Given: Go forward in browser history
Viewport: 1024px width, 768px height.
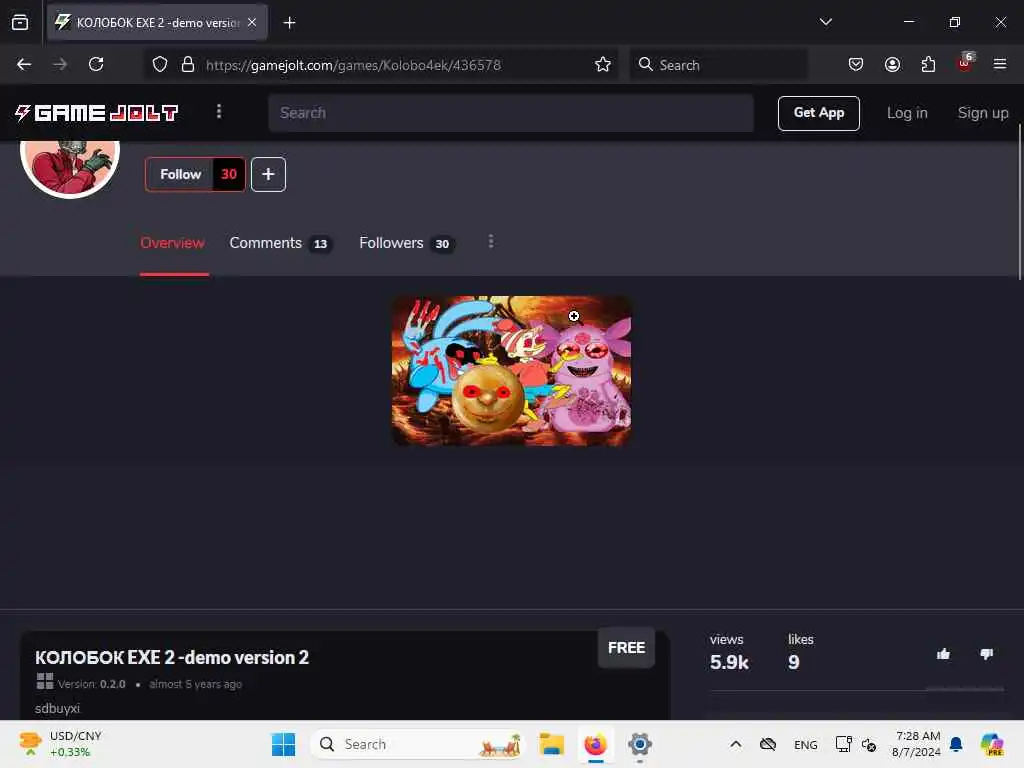Looking at the screenshot, I should pyautogui.click(x=60, y=65).
